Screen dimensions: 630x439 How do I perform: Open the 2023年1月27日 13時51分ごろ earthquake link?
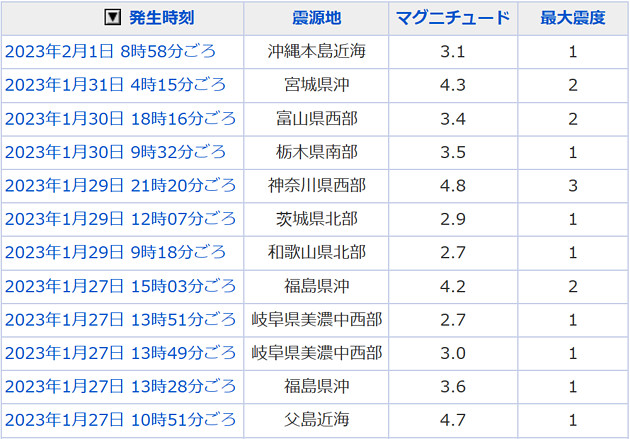120,320
